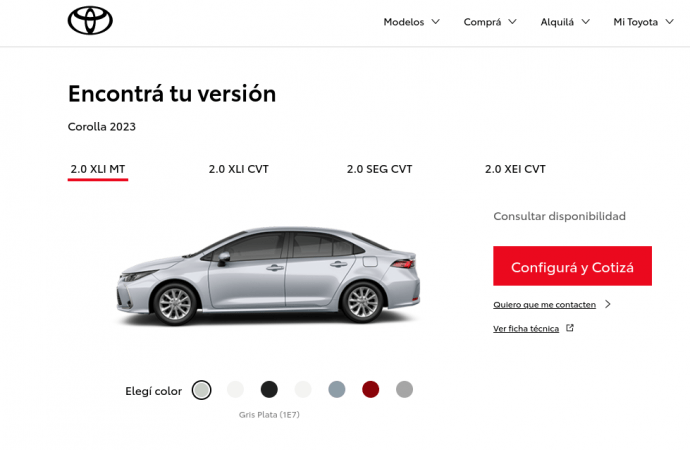Click the external-link icon beside Ver ficha técnica
Viewport: 690px width, 450px height.
tap(570, 328)
